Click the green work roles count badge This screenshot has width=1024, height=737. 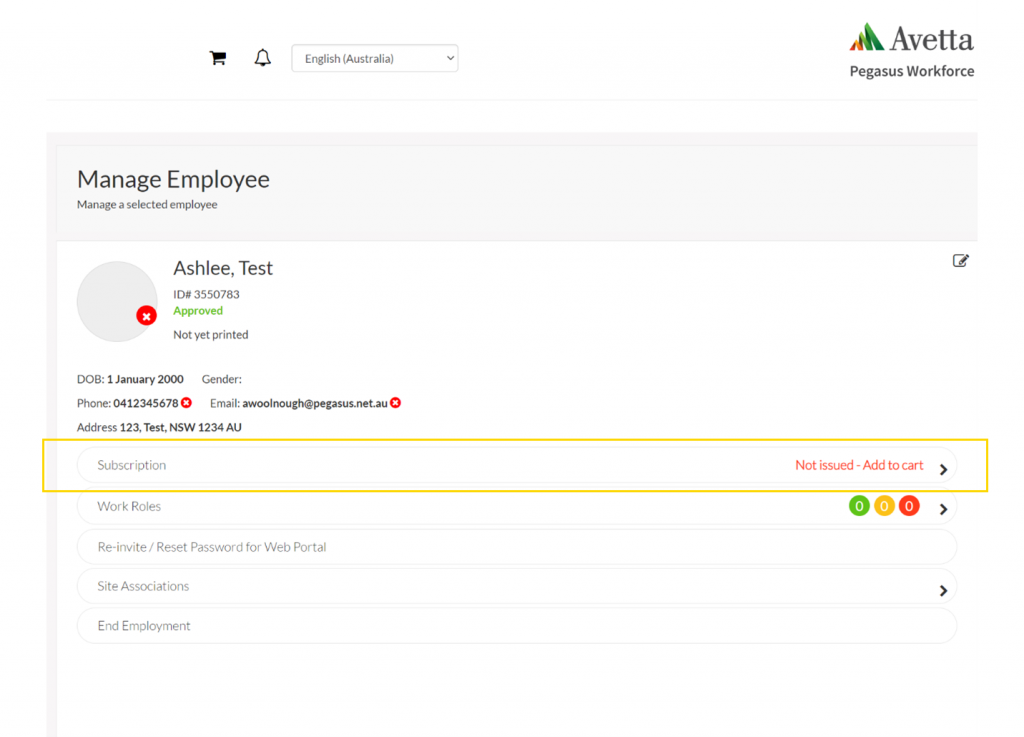(x=859, y=506)
